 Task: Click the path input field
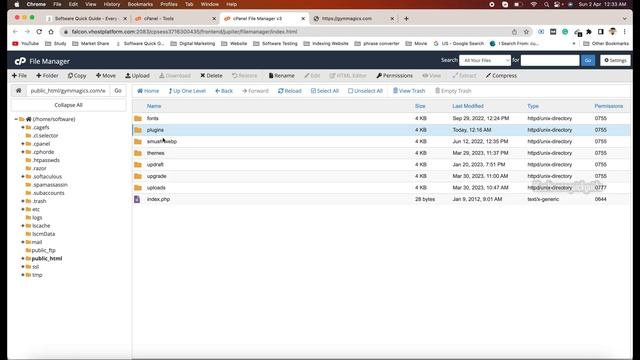(x=68, y=91)
